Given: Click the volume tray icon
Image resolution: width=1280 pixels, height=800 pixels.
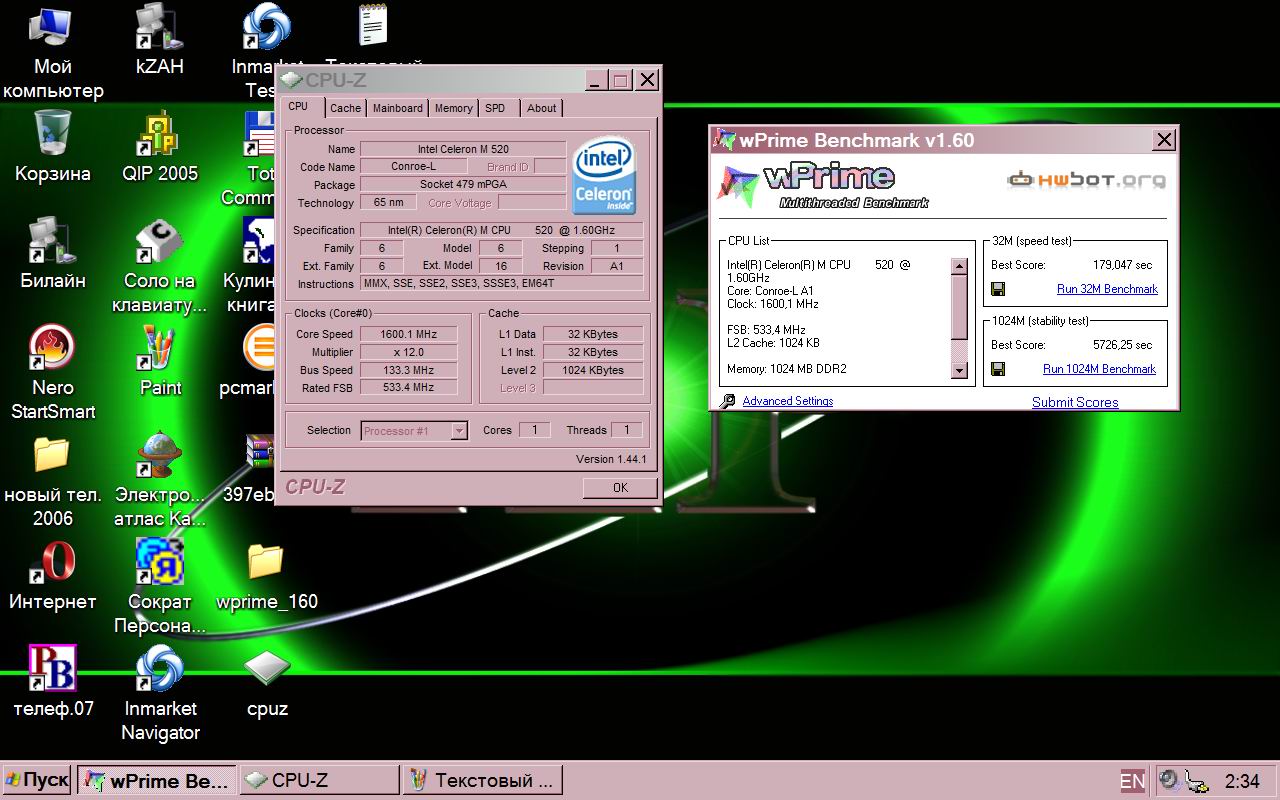Looking at the screenshot, I should click(1170, 780).
